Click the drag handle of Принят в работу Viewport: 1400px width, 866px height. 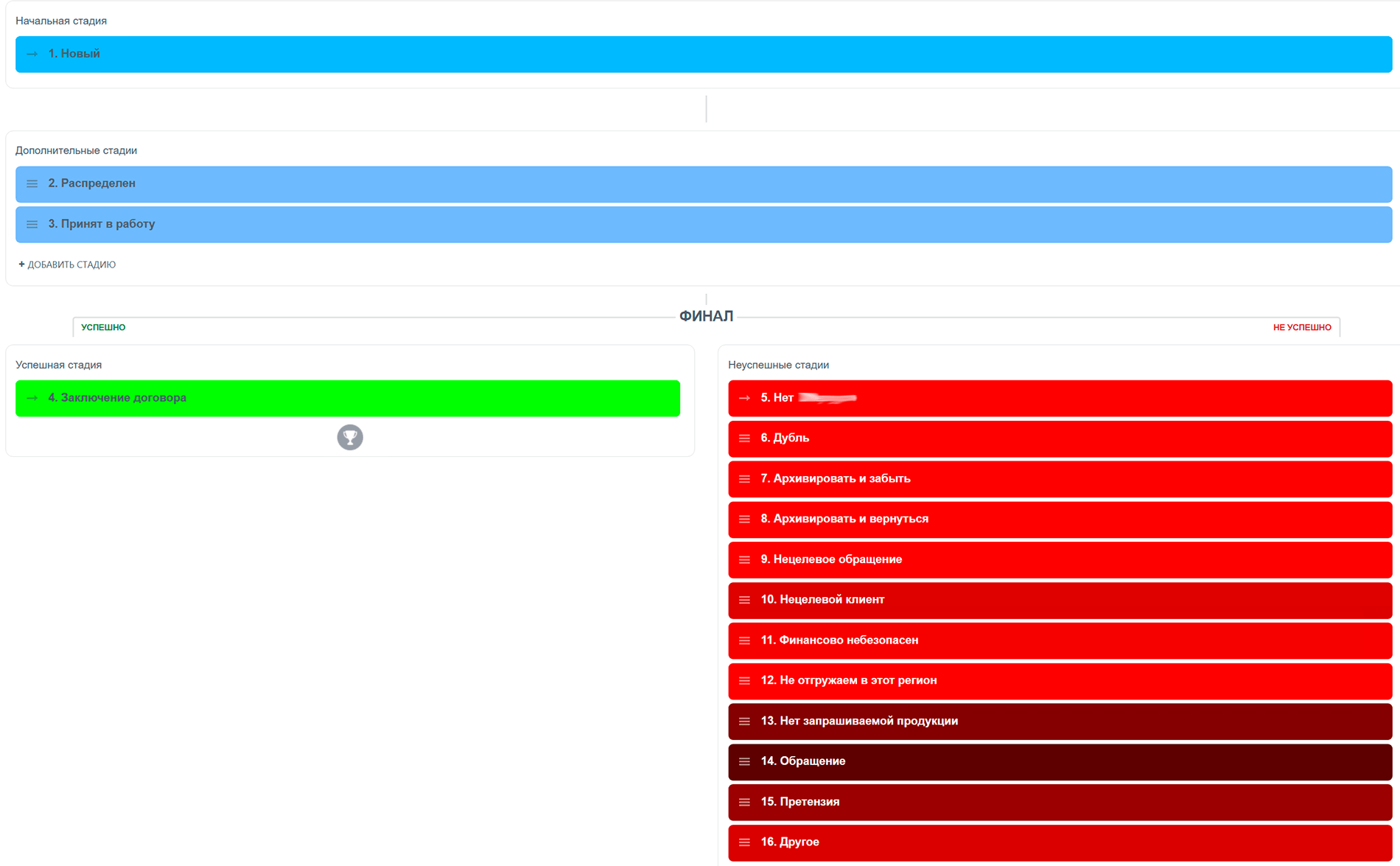[32, 224]
